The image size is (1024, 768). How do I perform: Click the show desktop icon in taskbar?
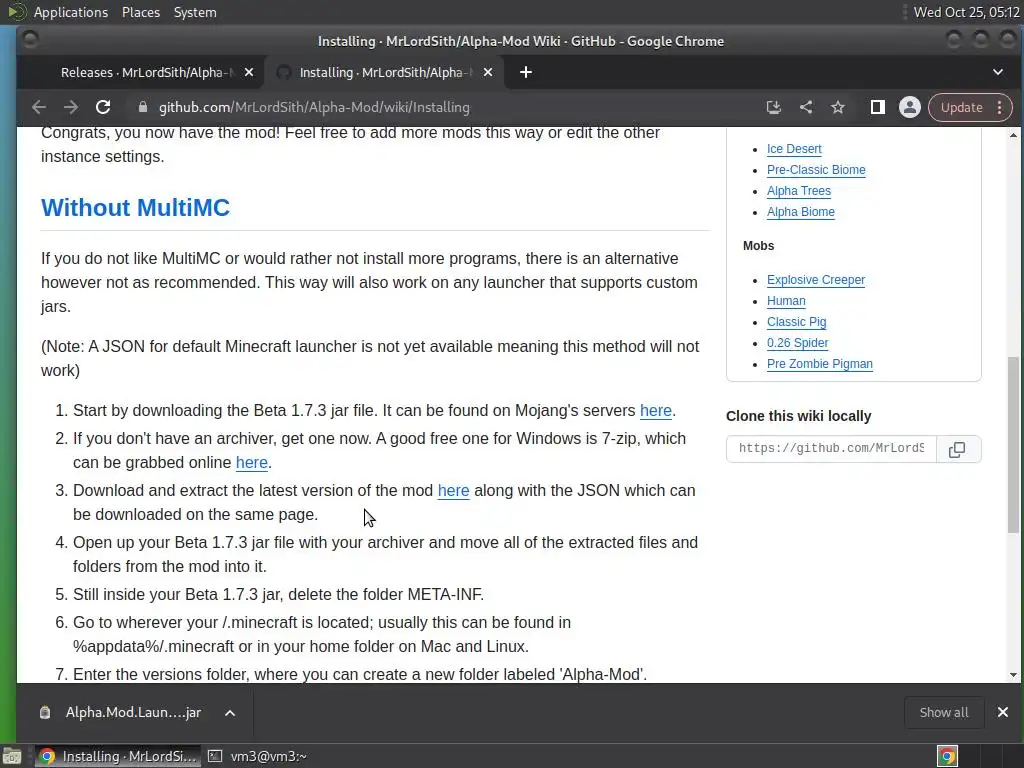click(x=12, y=756)
